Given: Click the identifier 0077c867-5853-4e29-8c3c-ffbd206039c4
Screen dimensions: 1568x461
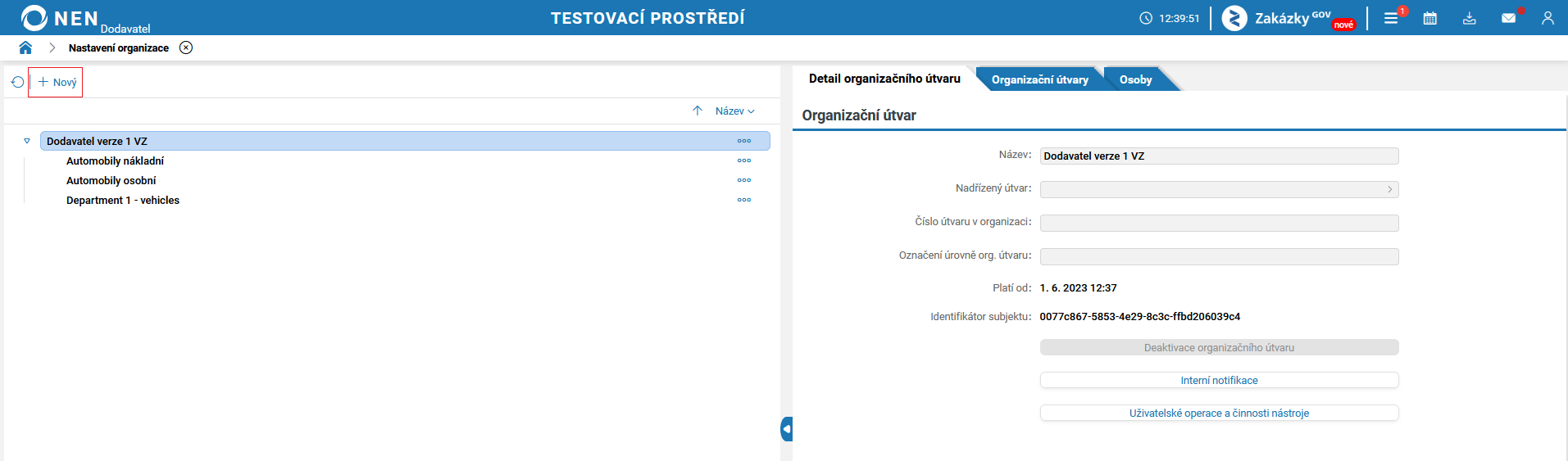Looking at the screenshot, I should pos(1139,316).
